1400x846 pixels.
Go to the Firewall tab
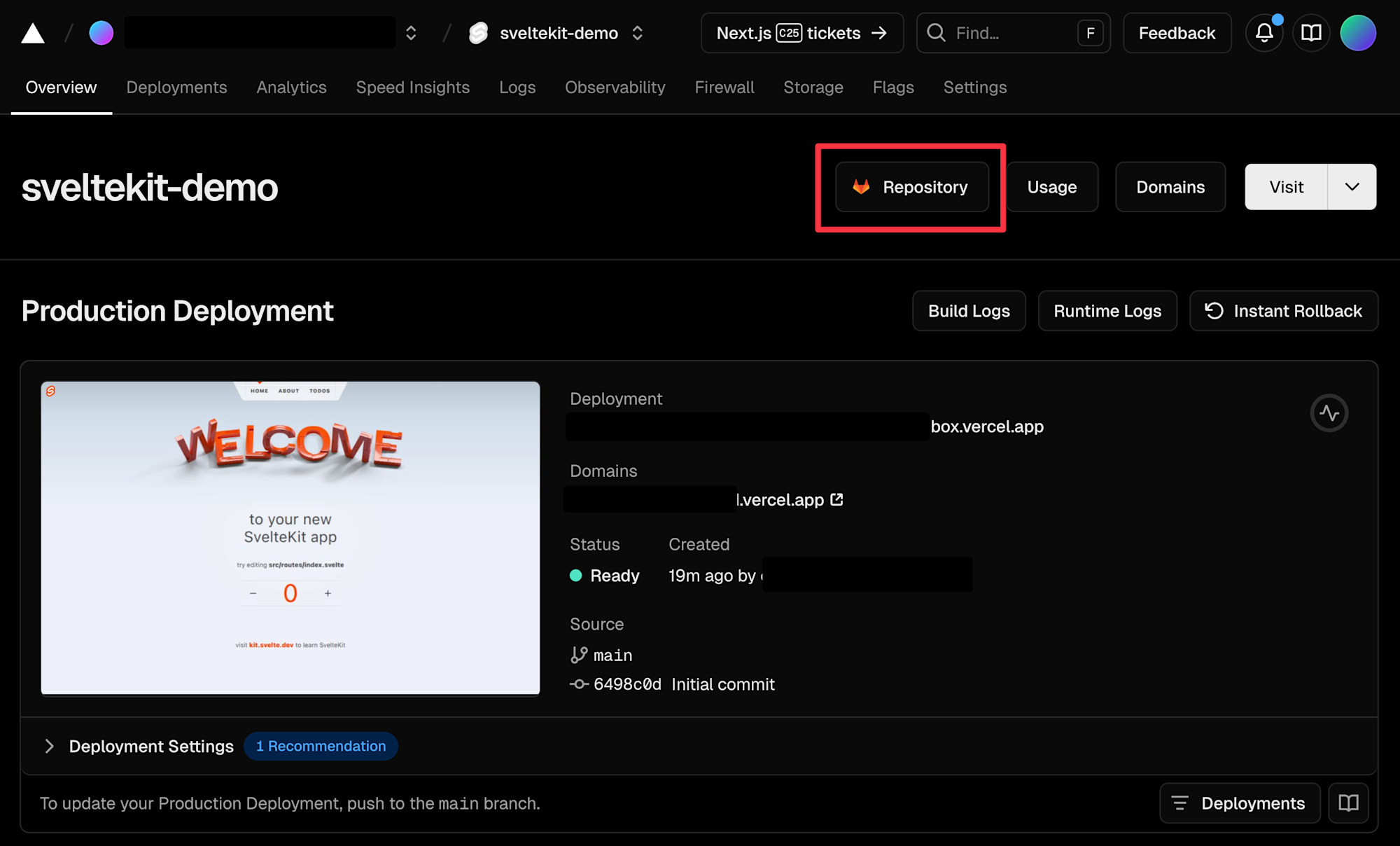[724, 88]
